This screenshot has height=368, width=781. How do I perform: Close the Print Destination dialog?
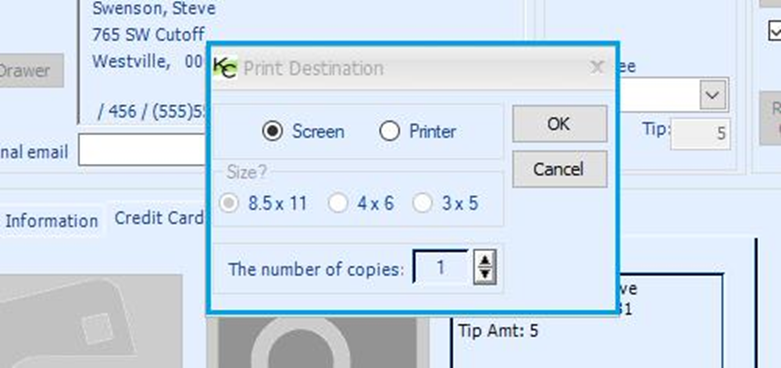[597, 67]
